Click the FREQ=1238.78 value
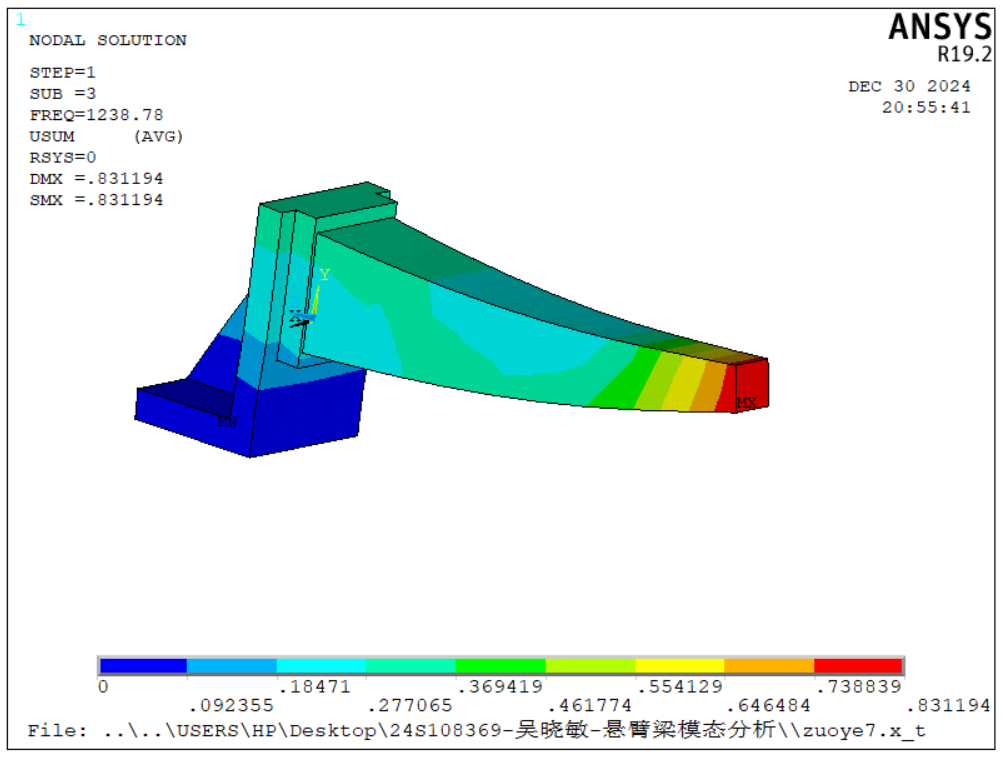The width and height of the screenshot is (1003, 757). pyautogui.click(x=96, y=115)
